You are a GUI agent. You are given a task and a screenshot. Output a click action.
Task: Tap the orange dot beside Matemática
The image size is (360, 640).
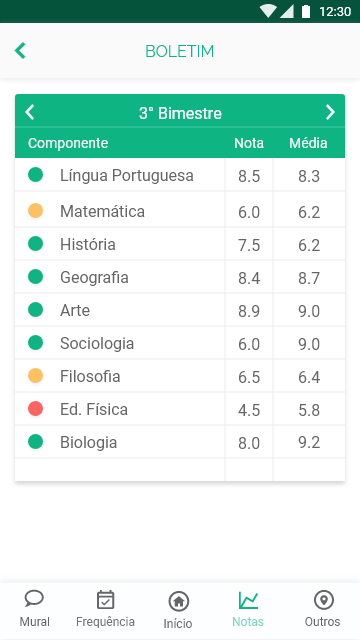[36, 211]
